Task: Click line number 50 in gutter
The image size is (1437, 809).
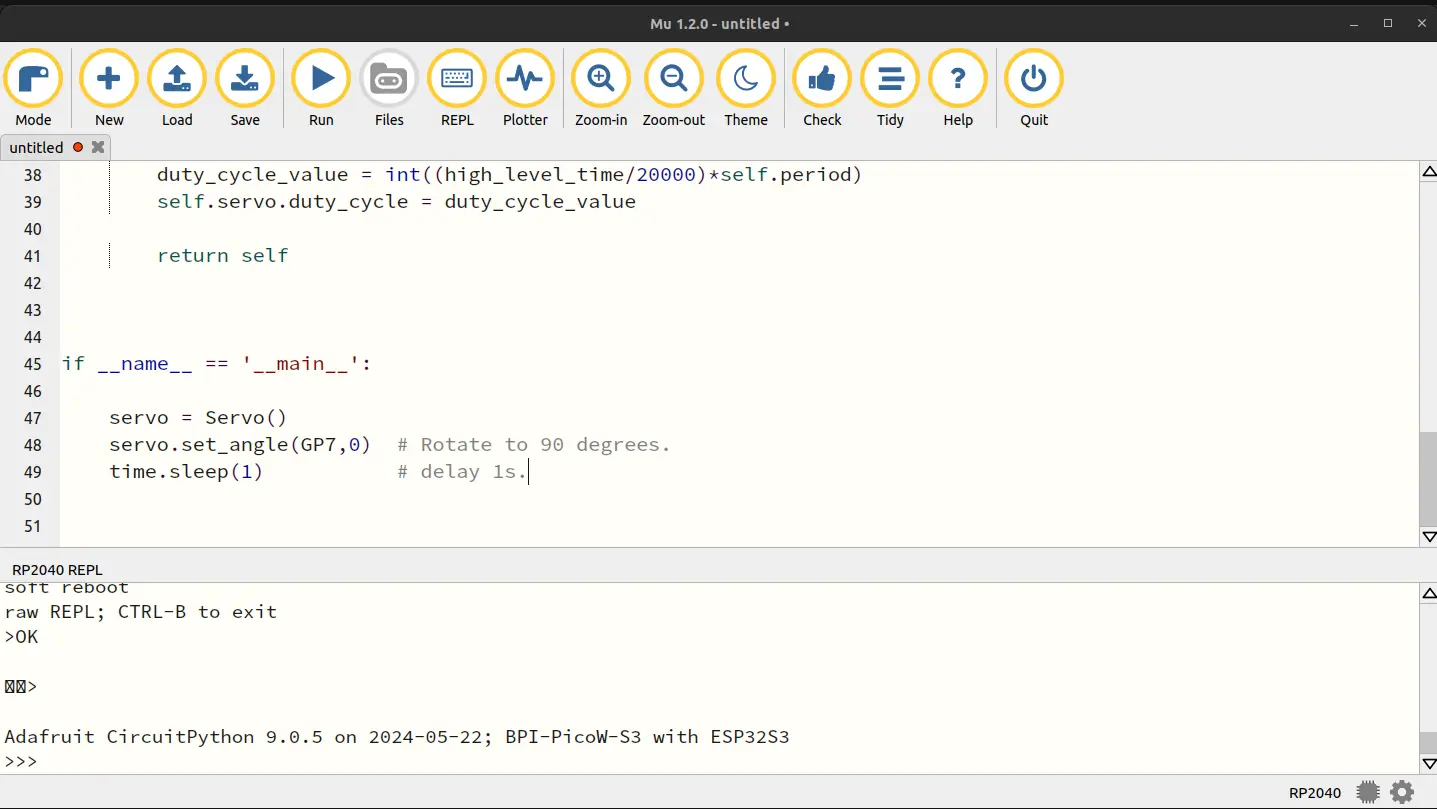Action: (32, 498)
